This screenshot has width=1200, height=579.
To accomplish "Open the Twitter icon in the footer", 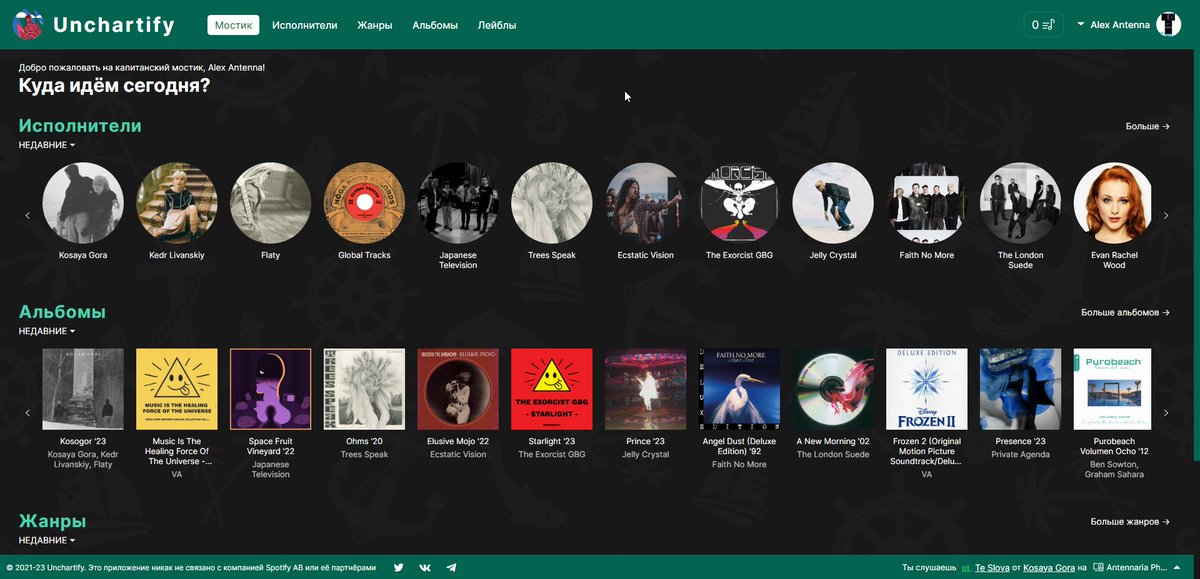I will [398, 568].
